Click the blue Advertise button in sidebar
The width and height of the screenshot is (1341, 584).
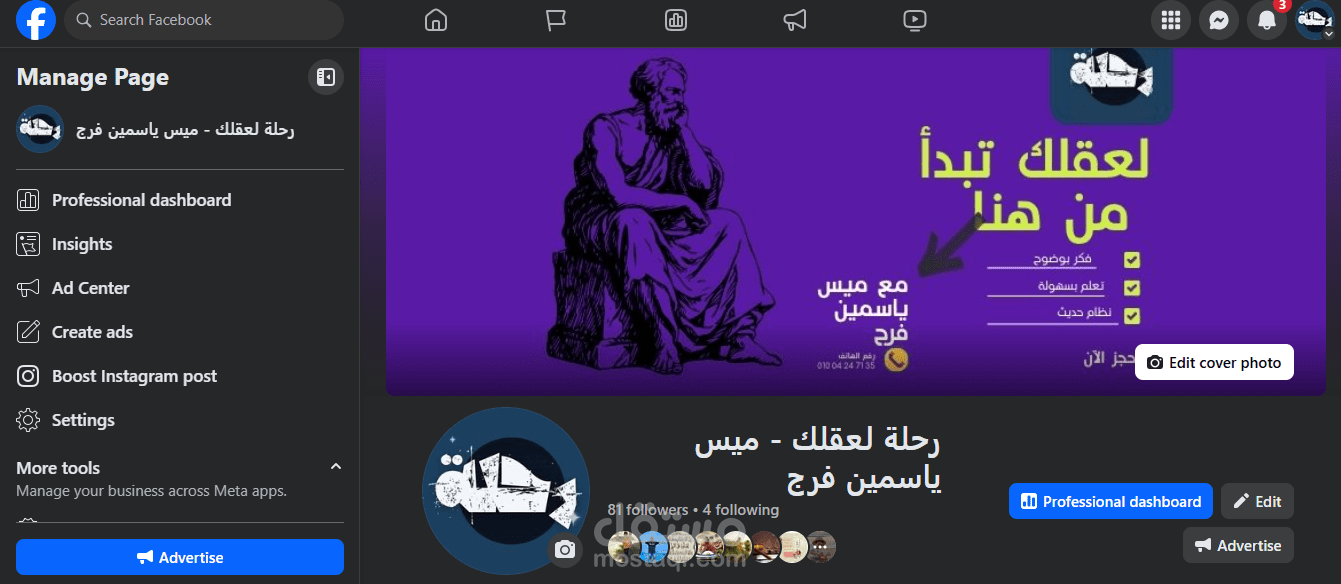coord(180,557)
